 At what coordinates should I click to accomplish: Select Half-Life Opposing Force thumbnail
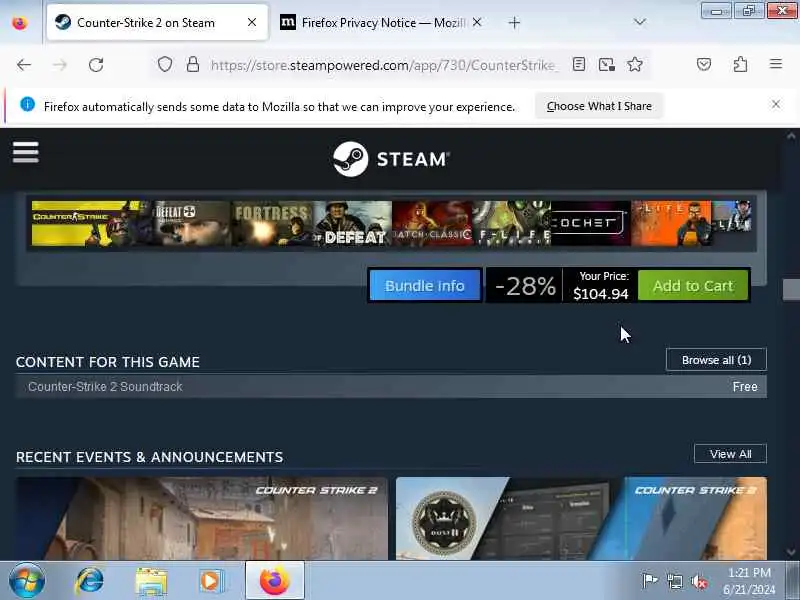pyautogui.click(x=512, y=223)
